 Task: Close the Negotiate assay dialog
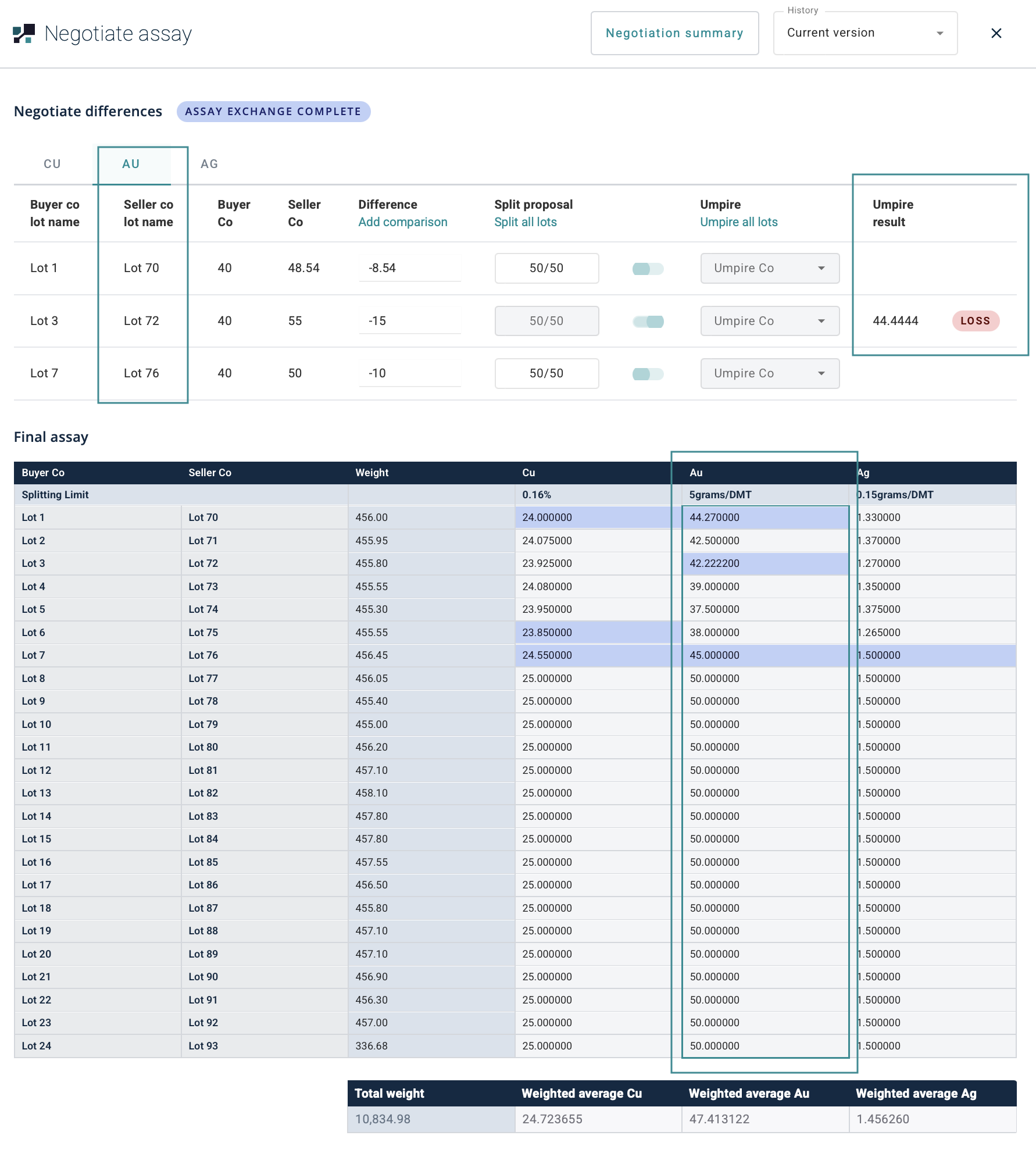pyautogui.click(x=996, y=34)
